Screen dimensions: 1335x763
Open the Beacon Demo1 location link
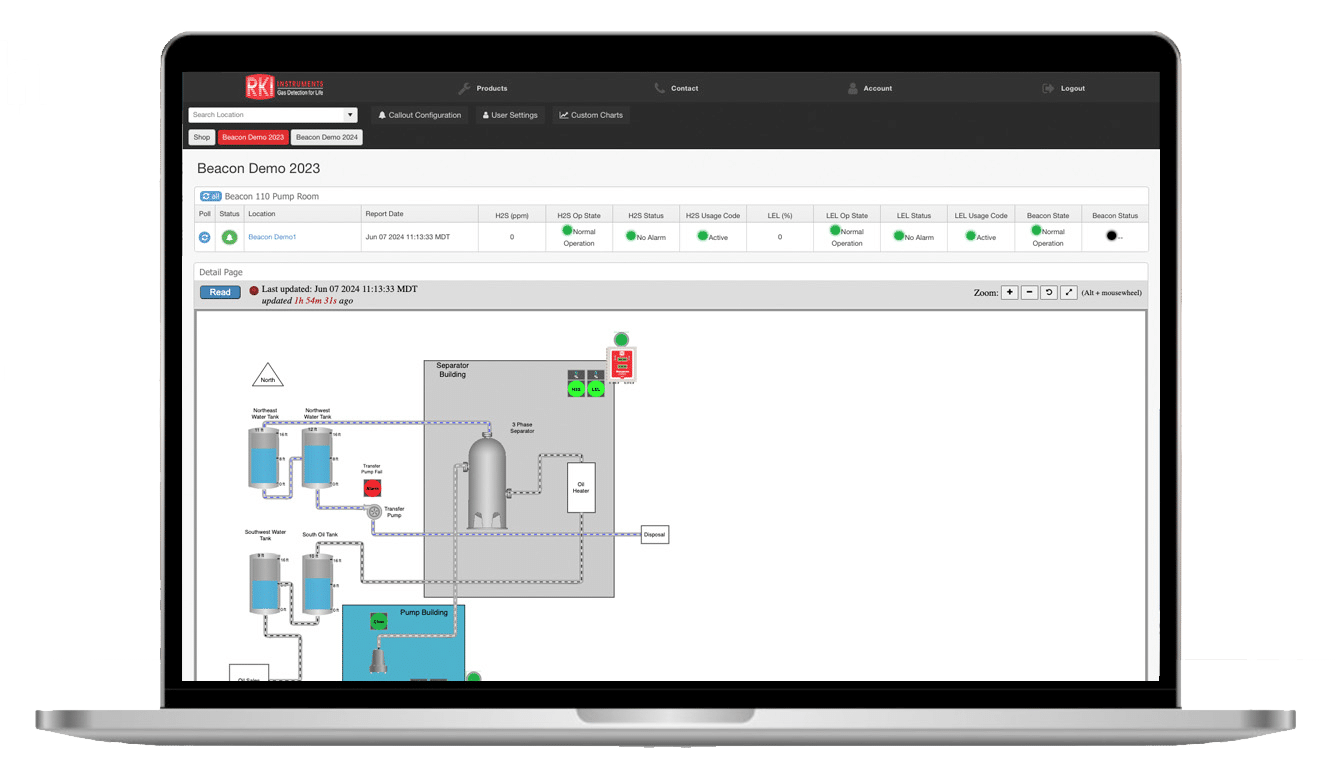coord(272,237)
